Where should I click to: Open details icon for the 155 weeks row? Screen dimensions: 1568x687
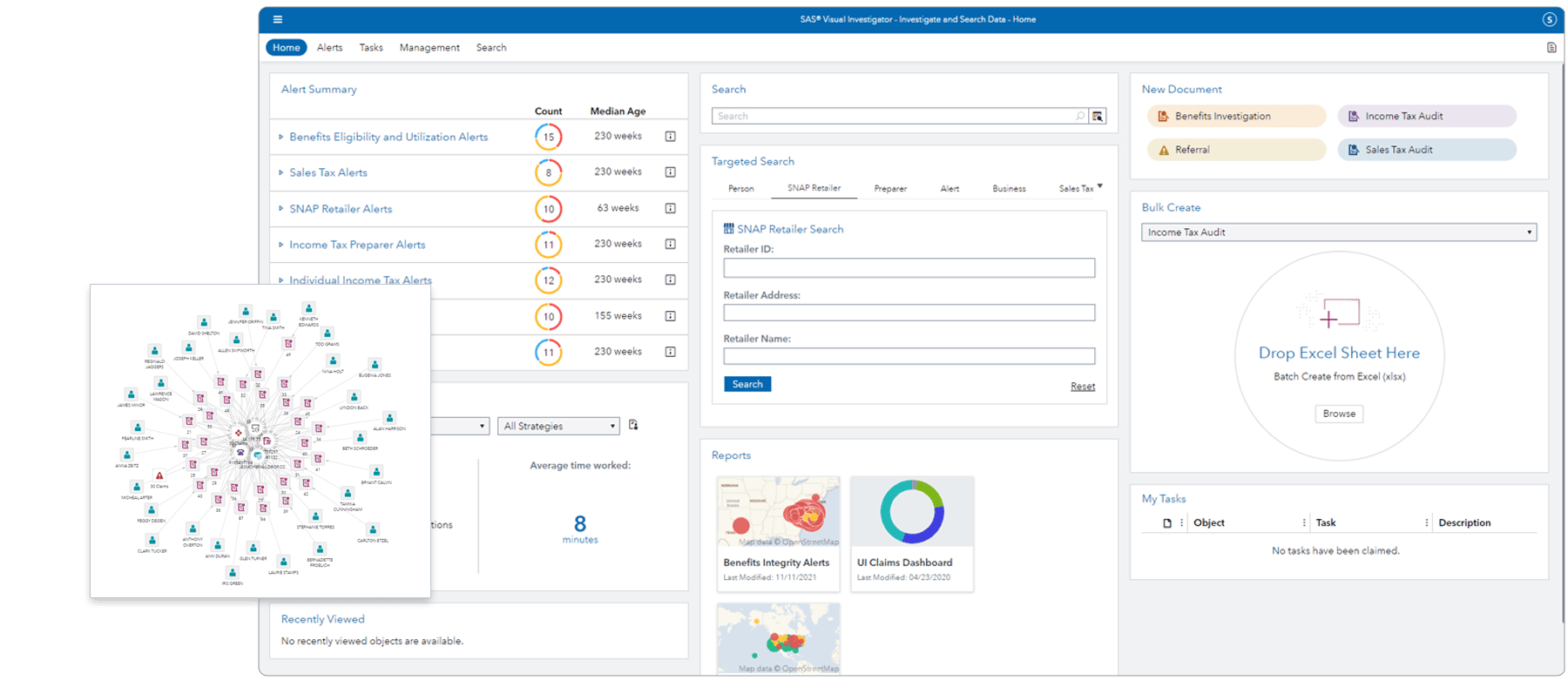[671, 316]
